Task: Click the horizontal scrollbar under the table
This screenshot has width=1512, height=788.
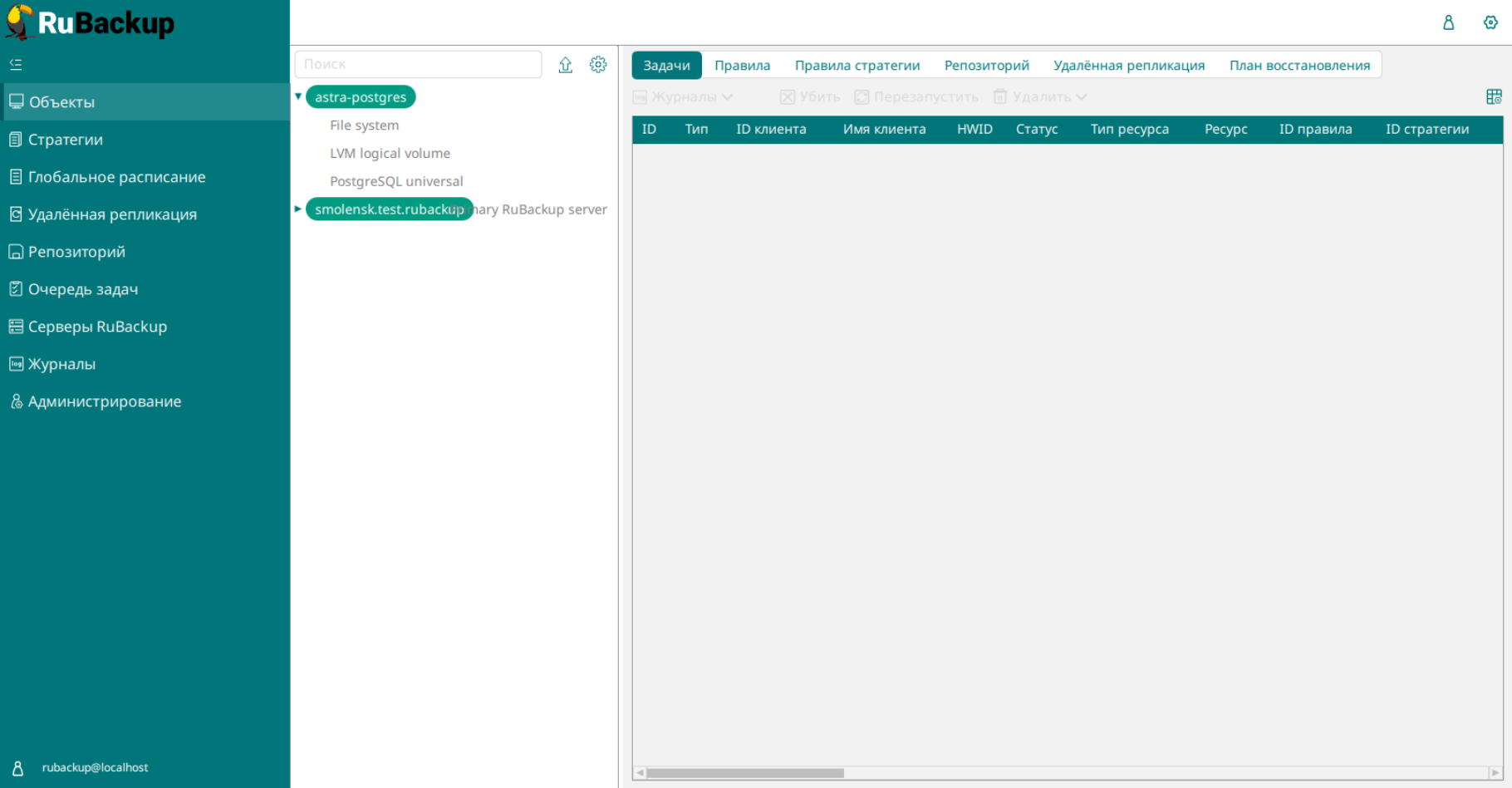Action: 745,773
